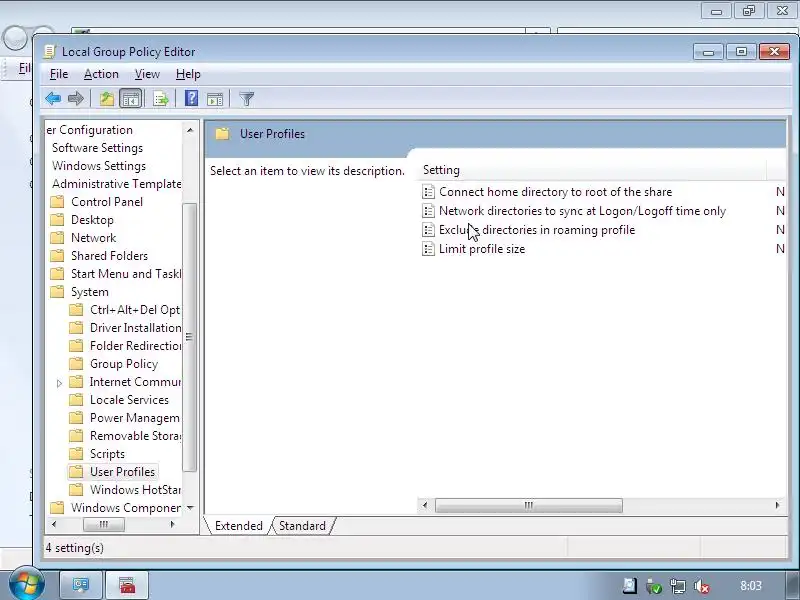Select Ctrl+Alt+Del Options folder
Viewport: 800px width, 600px height.
[135, 310]
